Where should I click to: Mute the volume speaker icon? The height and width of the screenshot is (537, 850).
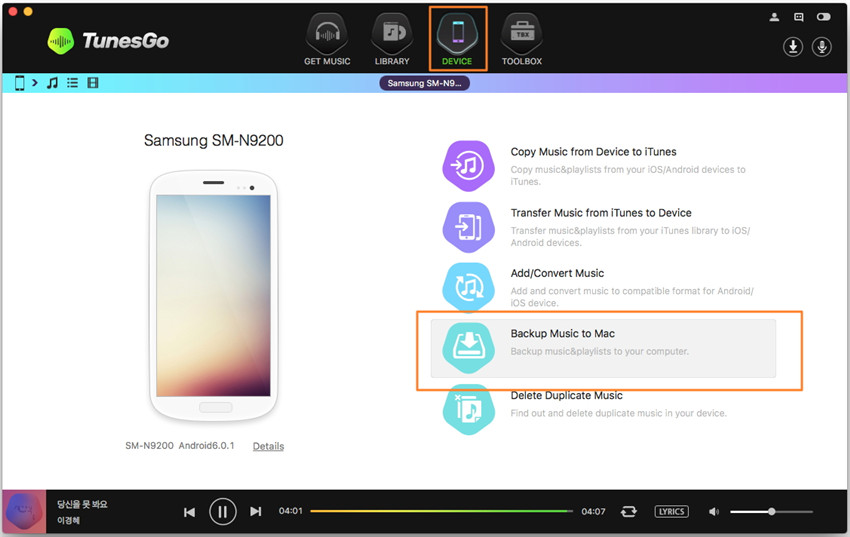tap(713, 512)
